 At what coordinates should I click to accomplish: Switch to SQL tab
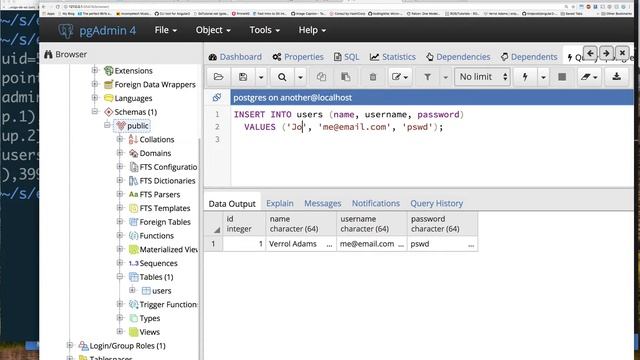[346, 57]
